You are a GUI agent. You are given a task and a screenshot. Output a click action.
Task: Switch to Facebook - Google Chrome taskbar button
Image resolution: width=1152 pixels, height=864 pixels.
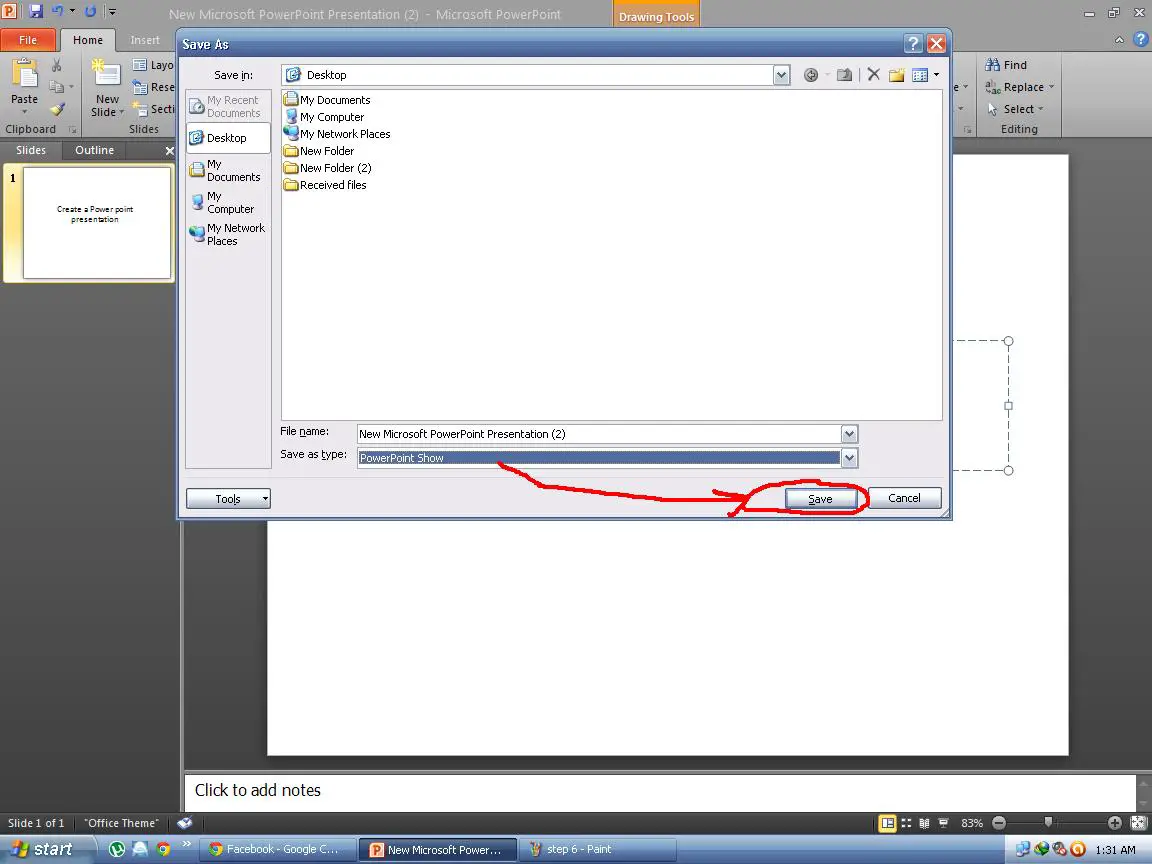click(278, 849)
